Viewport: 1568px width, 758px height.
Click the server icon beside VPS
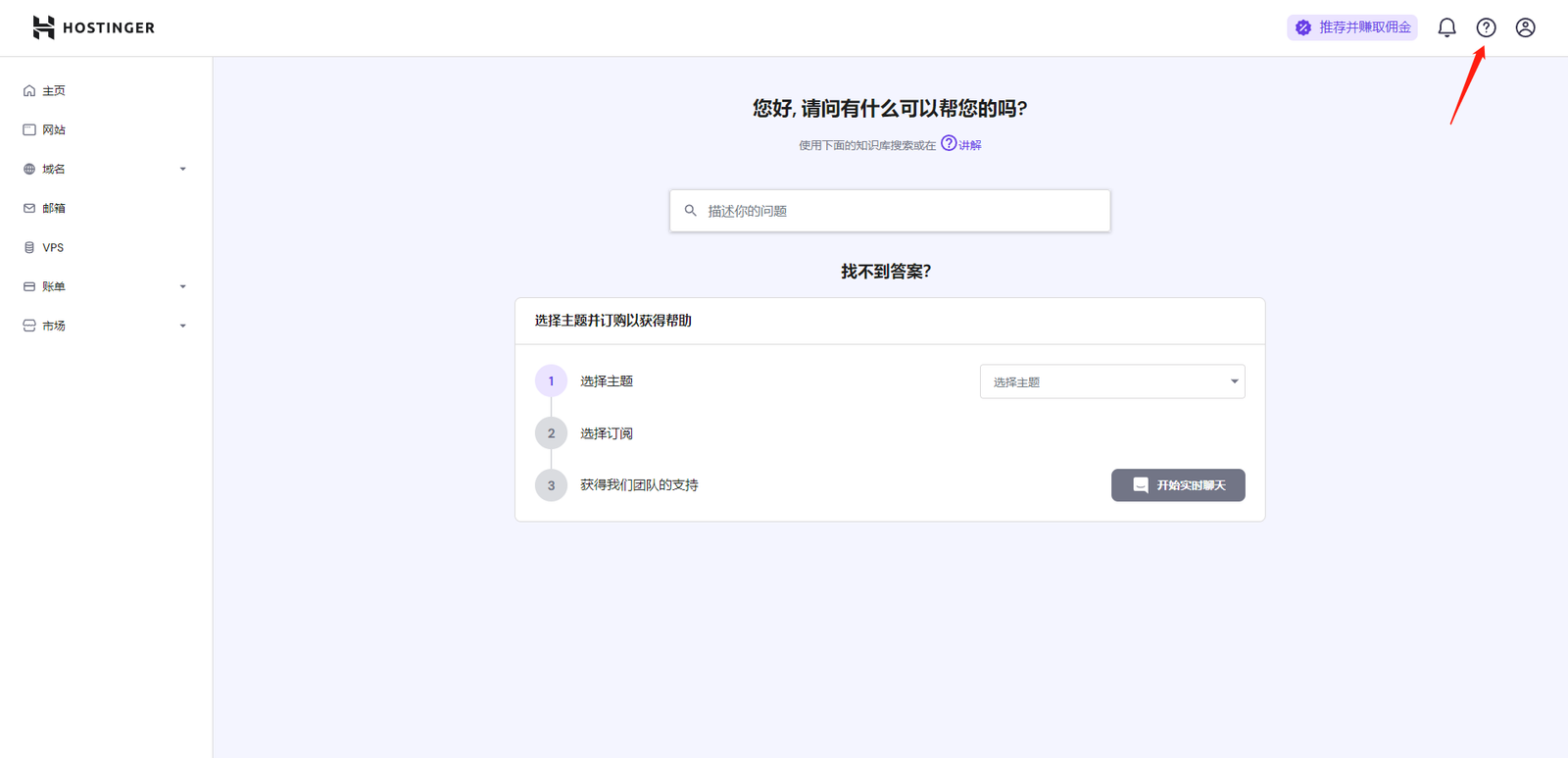click(x=29, y=247)
